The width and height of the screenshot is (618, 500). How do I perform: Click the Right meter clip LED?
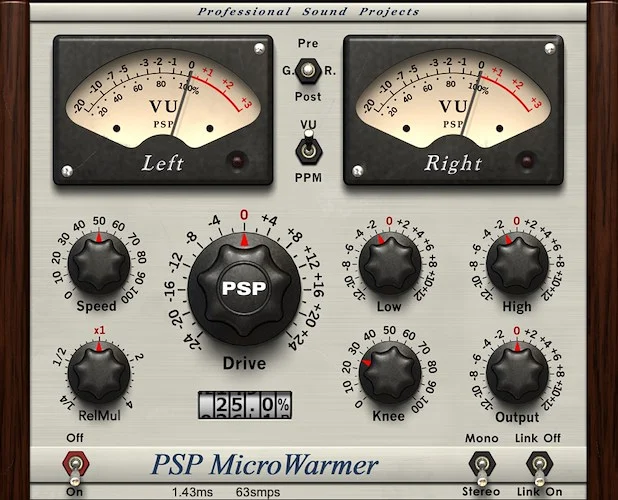point(527,161)
